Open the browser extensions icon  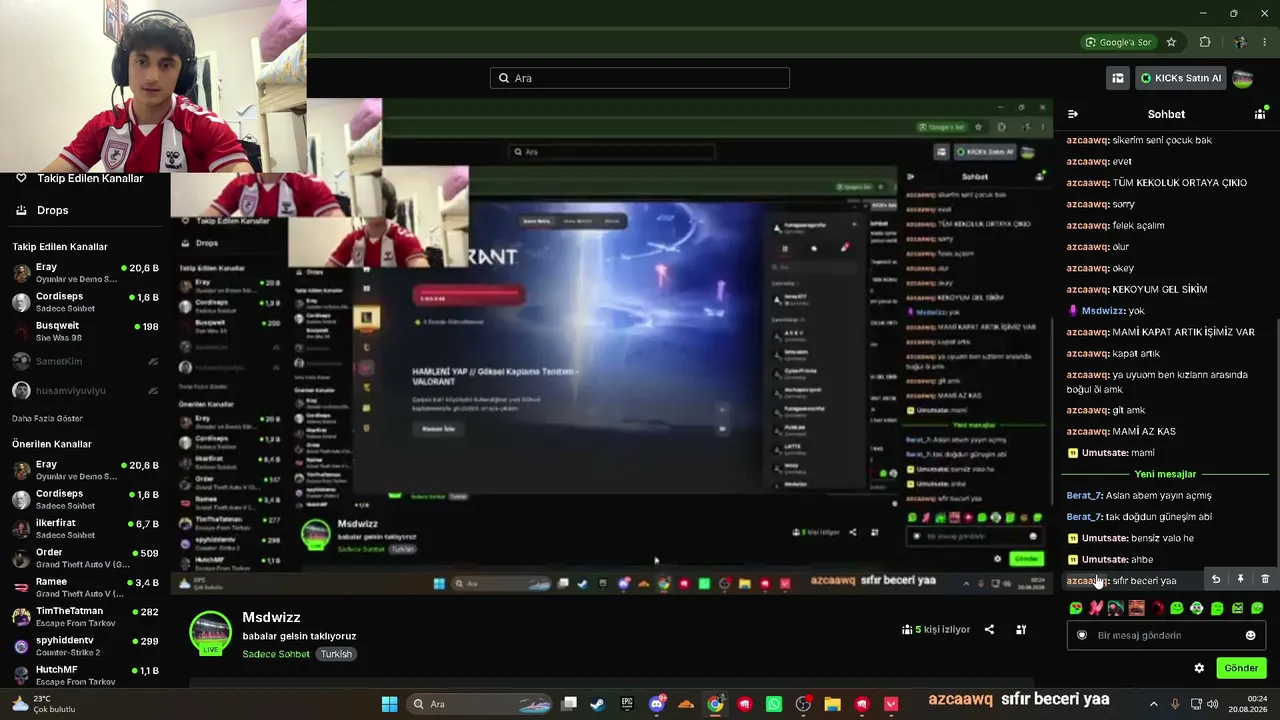click(1205, 42)
